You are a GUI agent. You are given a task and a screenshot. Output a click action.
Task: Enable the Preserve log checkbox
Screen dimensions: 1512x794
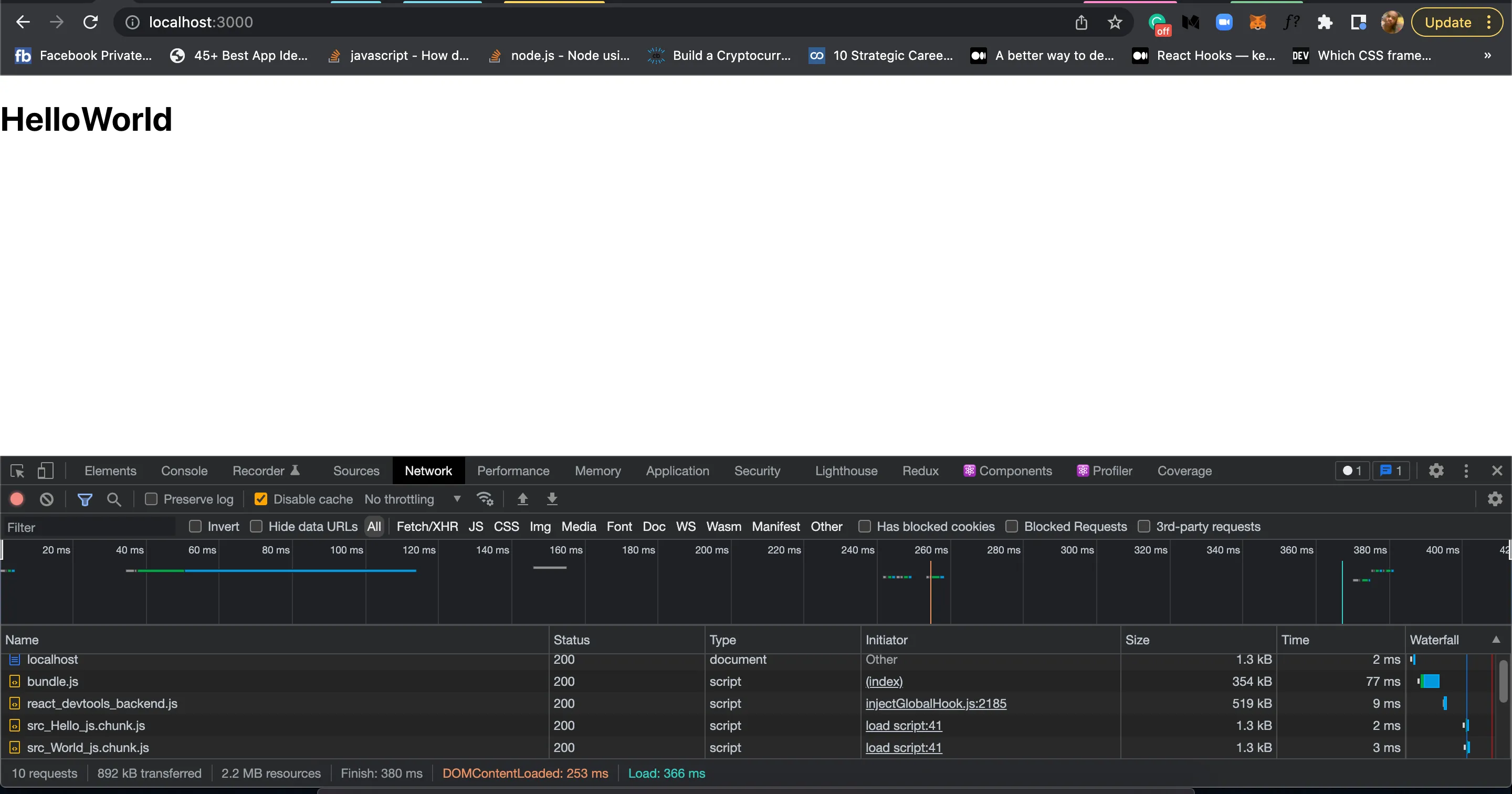pyautogui.click(x=151, y=499)
